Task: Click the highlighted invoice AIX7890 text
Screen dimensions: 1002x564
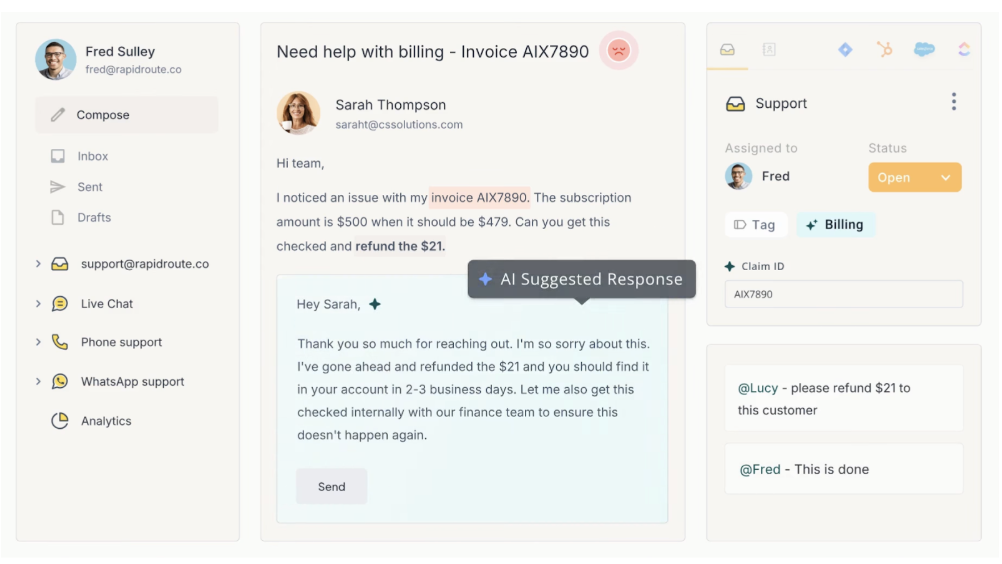Action: (479, 197)
